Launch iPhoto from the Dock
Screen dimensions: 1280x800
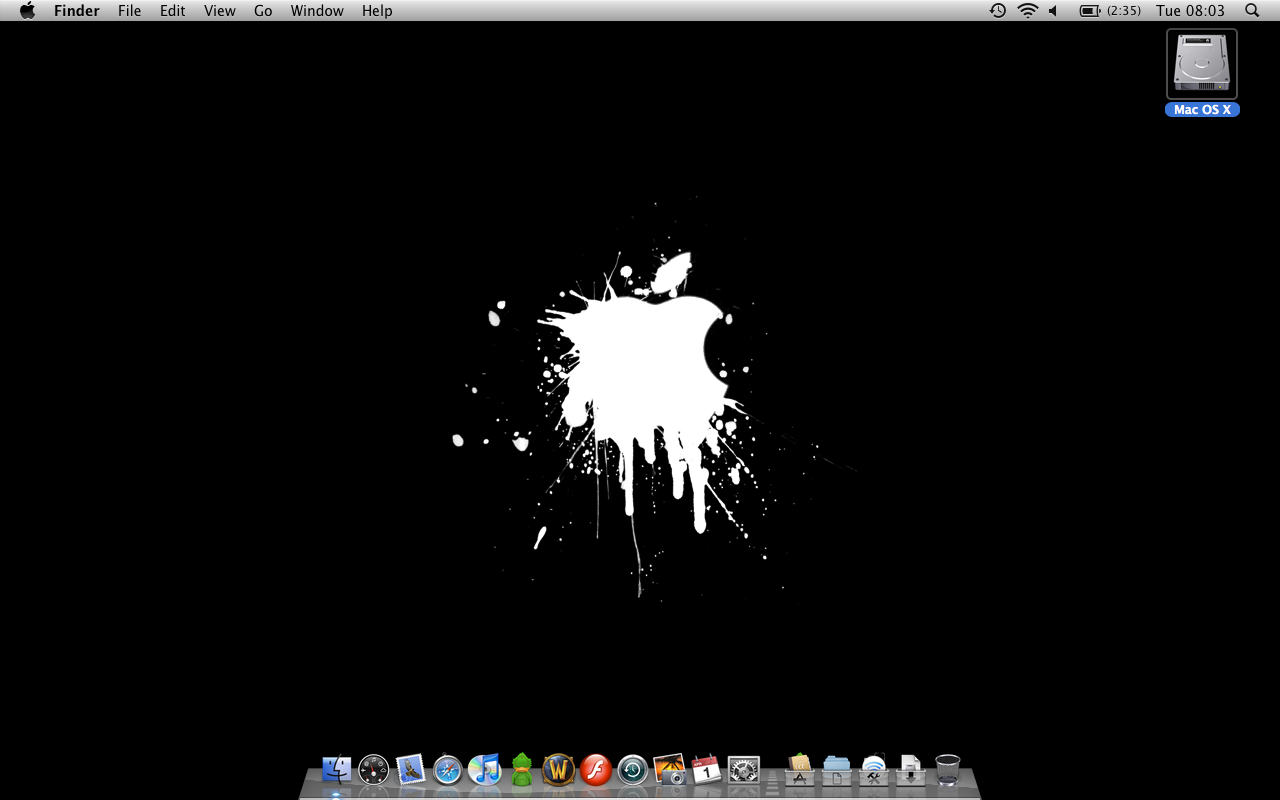tap(670, 770)
